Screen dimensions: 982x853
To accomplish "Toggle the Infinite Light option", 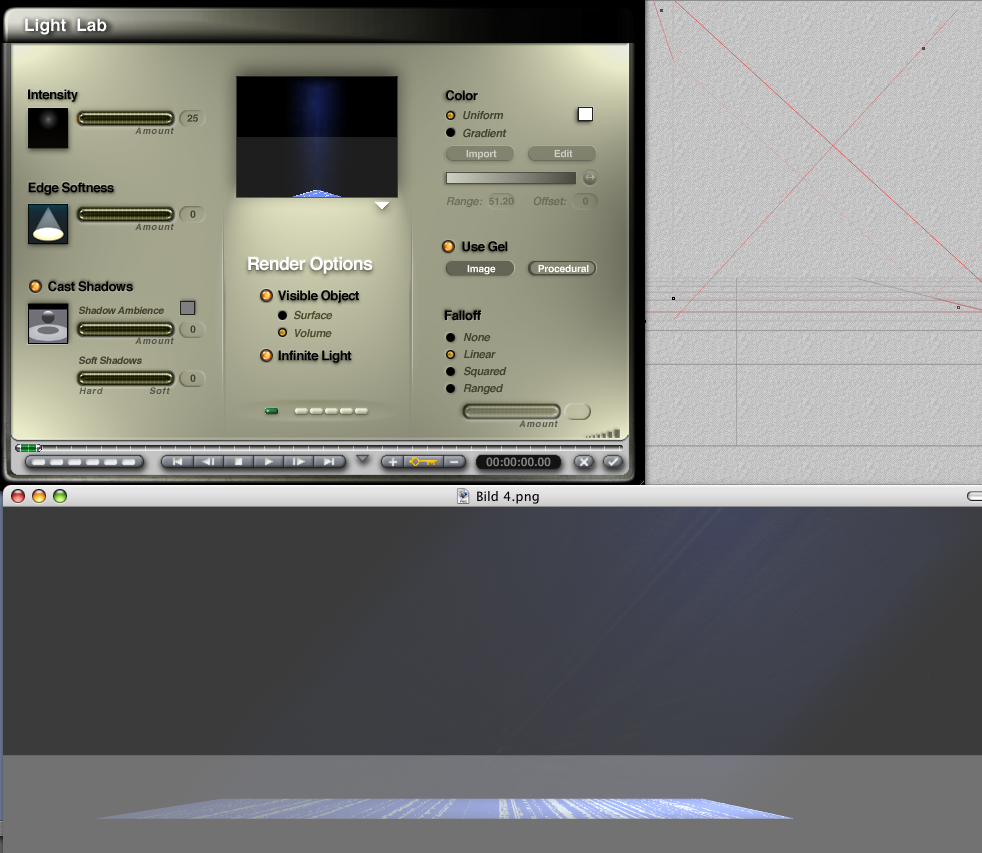I will [x=266, y=356].
